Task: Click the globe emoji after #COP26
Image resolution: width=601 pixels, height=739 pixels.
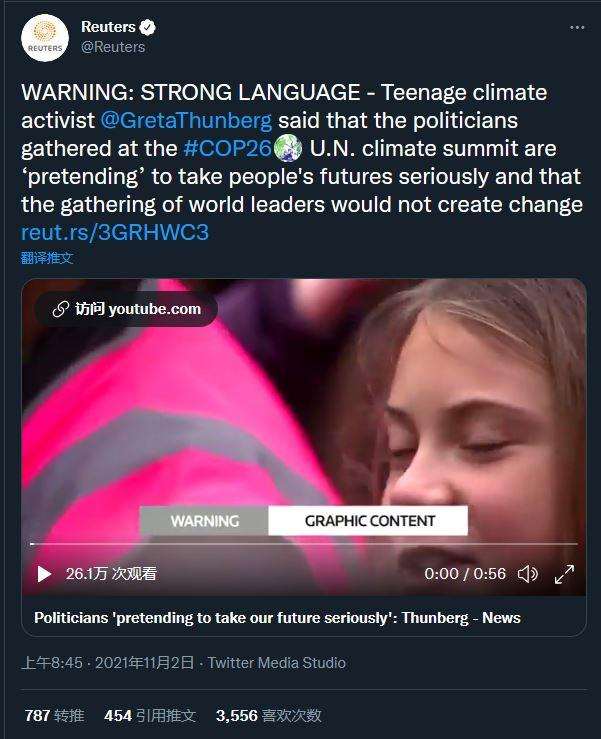Action: [x=288, y=149]
